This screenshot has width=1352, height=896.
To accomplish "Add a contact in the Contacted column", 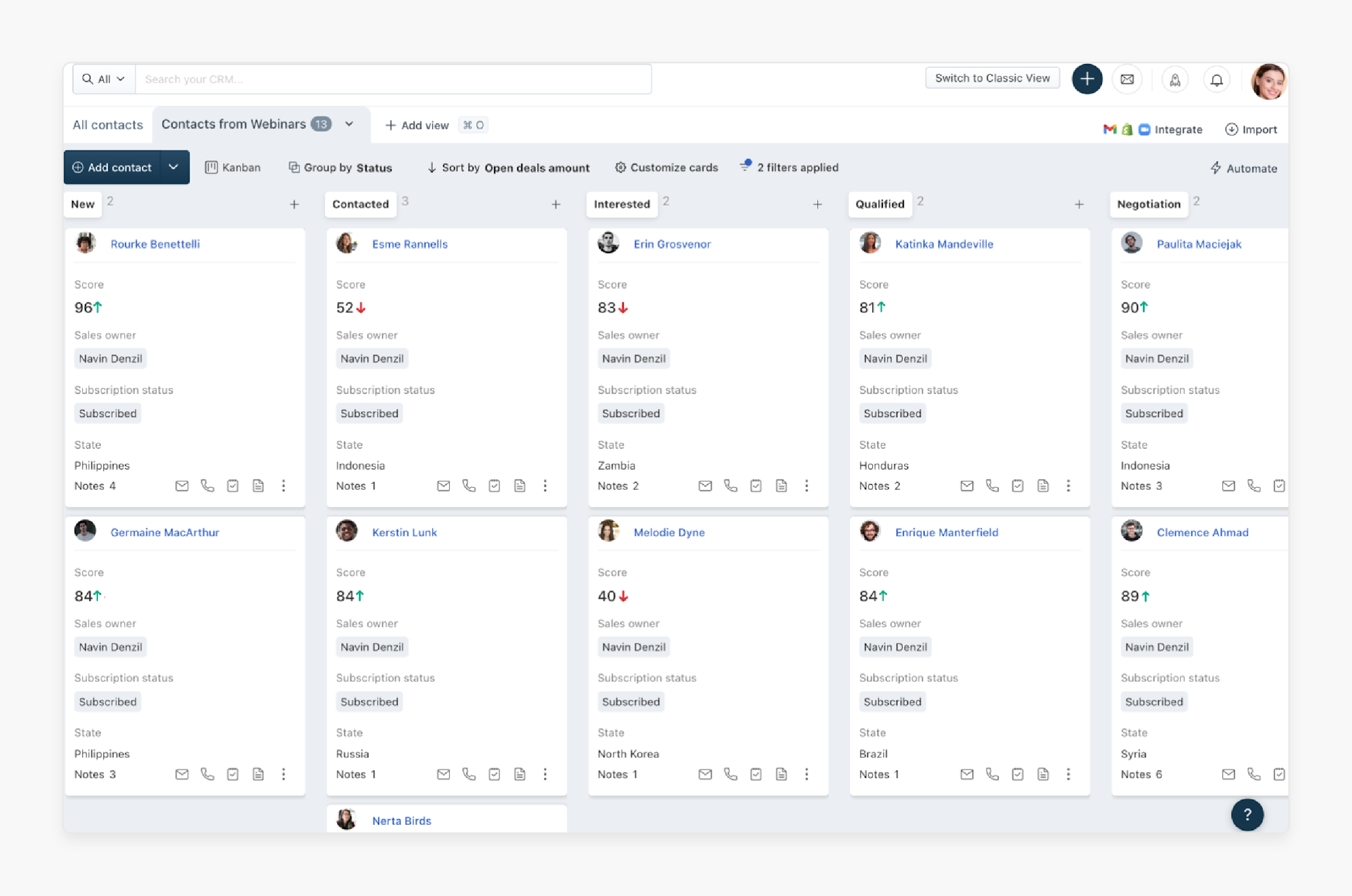I will coord(556,204).
